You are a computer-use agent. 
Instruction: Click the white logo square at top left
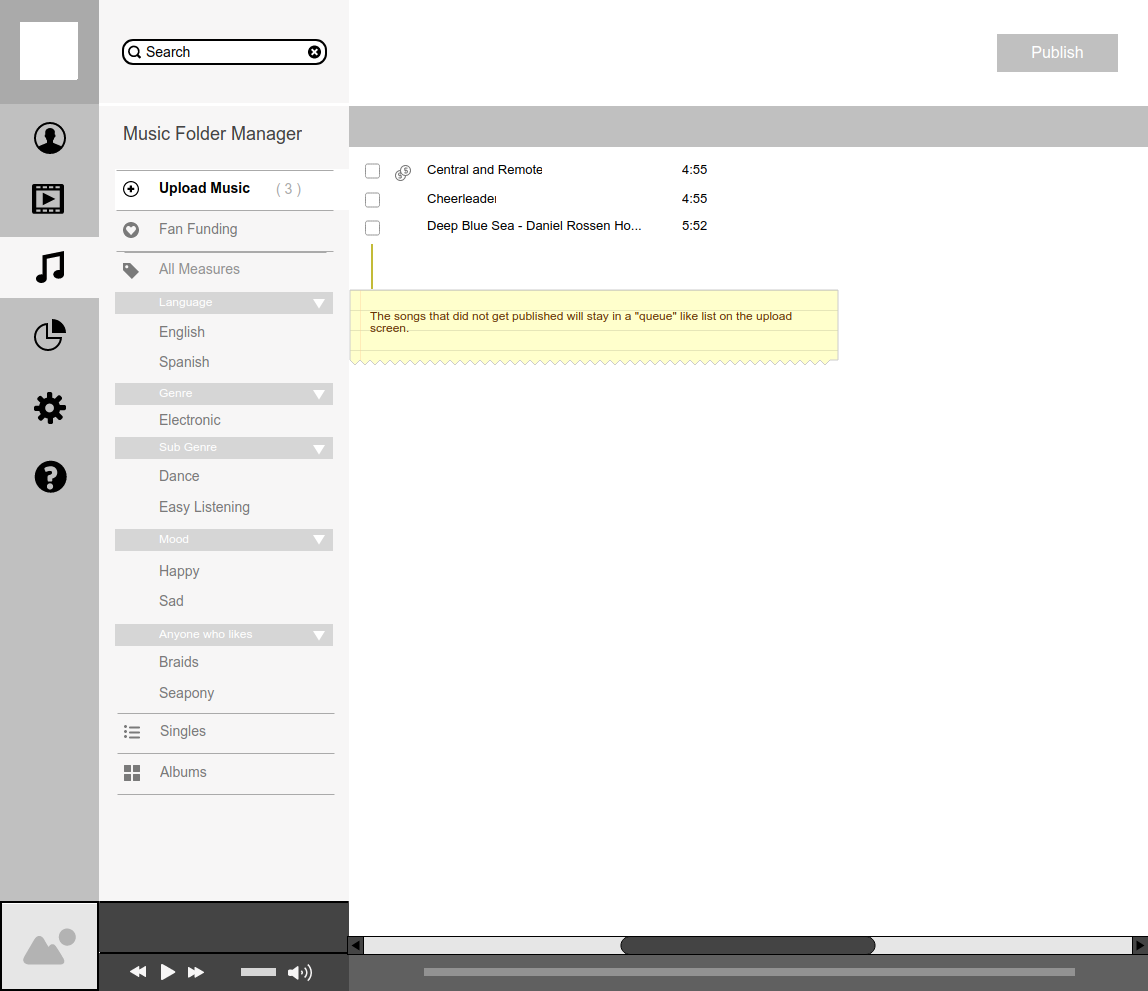[49, 51]
